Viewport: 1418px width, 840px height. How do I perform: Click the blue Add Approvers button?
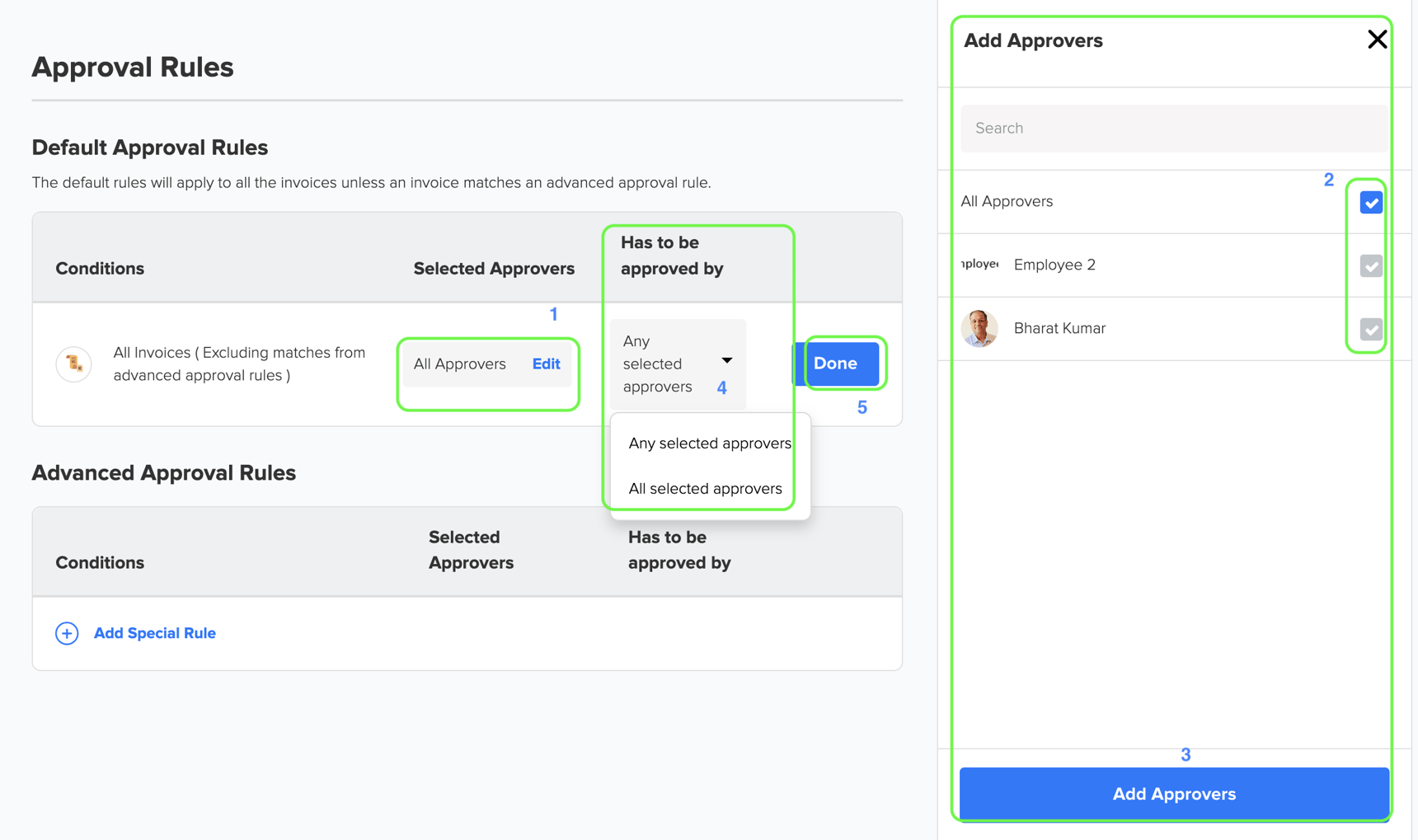click(x=1174, y=794)
